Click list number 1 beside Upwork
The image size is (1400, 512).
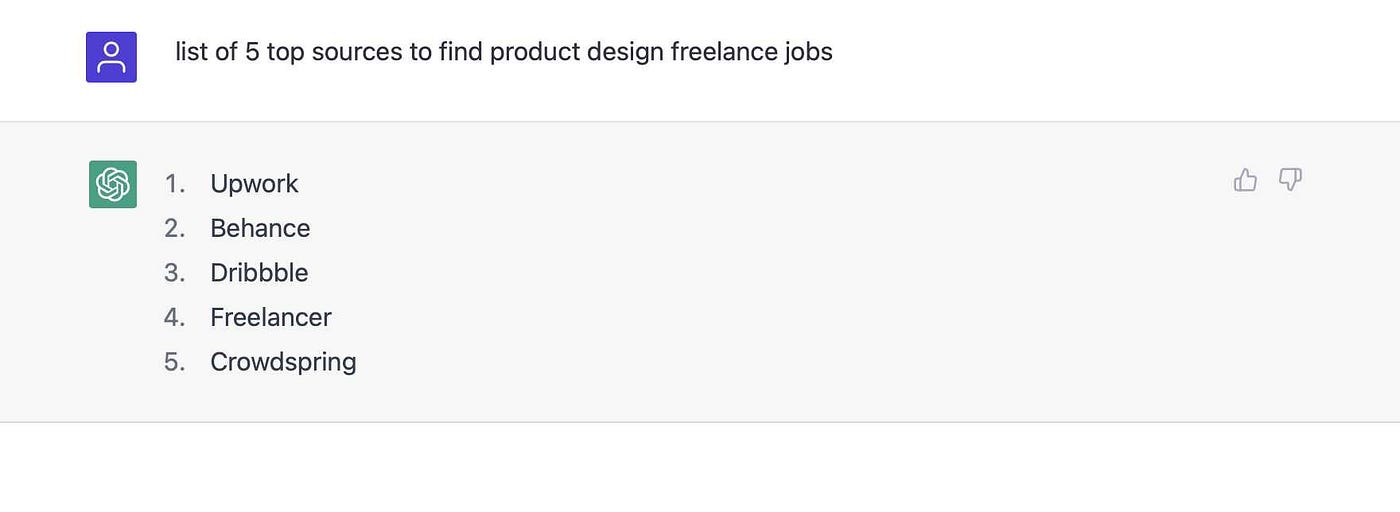pyautogui.click(x=175, y=184)
